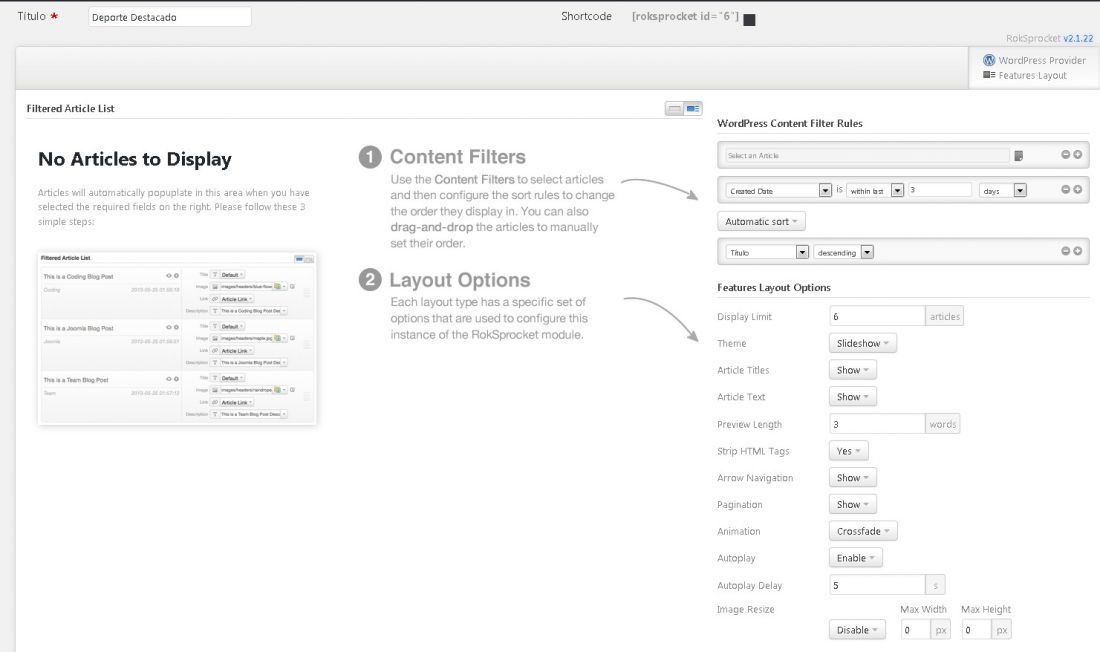Click the v2.1.22 version link
The height and width of the screenshot is (652, 1100).
1078,39
